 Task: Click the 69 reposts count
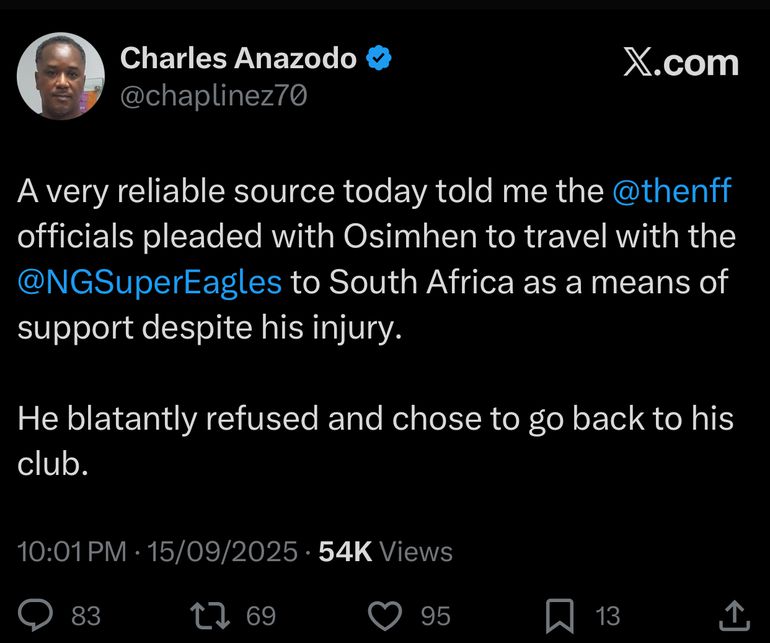261,615
